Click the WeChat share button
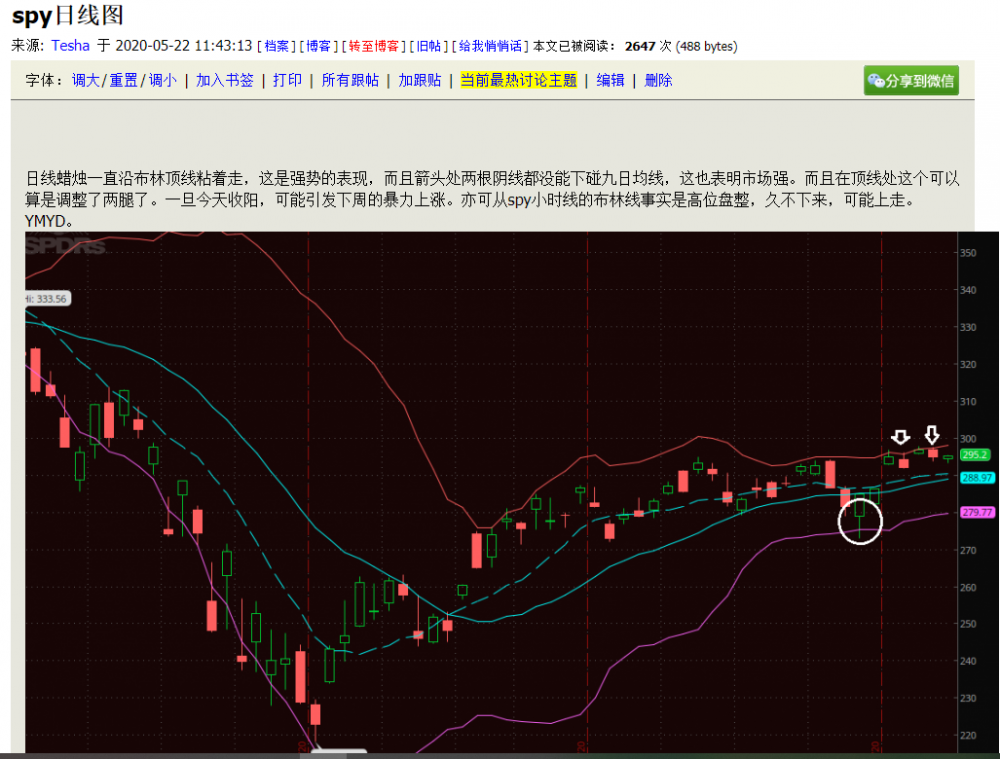The image size is (1000, 759). (911, 80)
